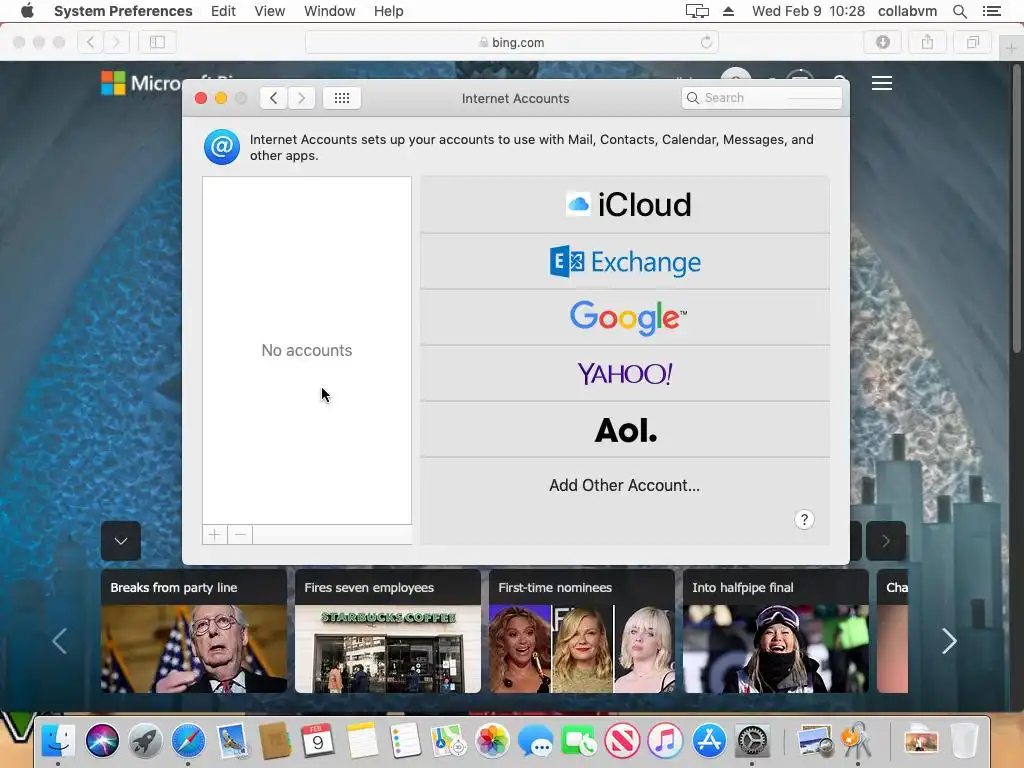Open Notification Center list icon
This screenshot has width=1024, height=768.
[x=991, y=11]
